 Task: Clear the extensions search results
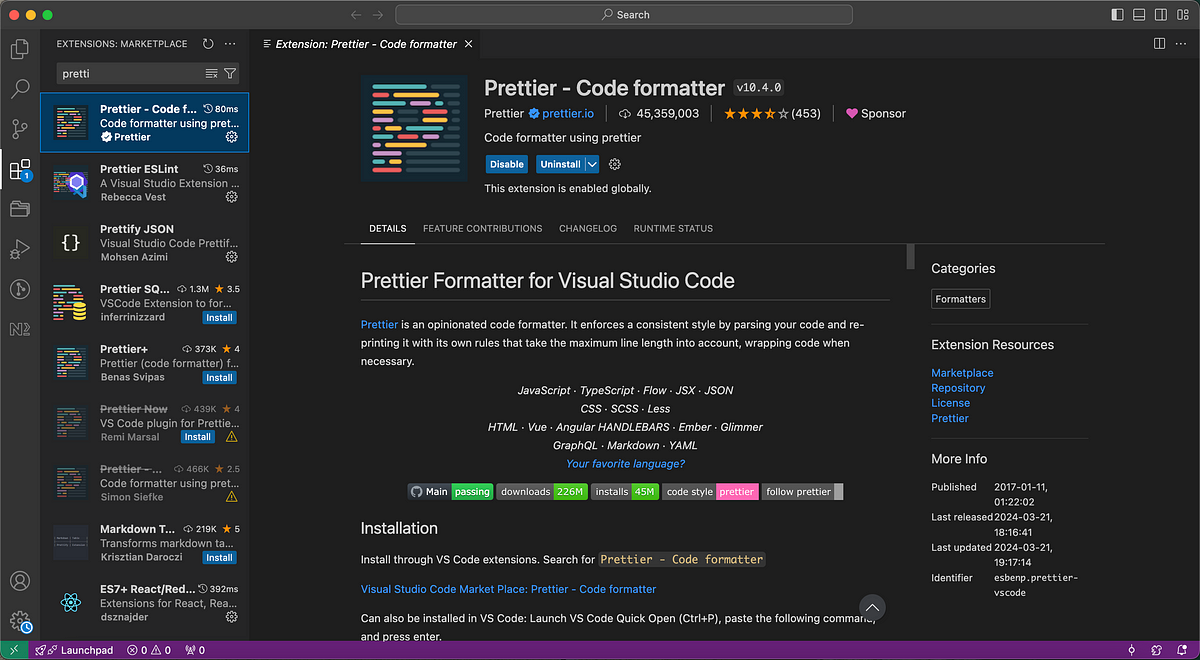[x=211, y=73]
